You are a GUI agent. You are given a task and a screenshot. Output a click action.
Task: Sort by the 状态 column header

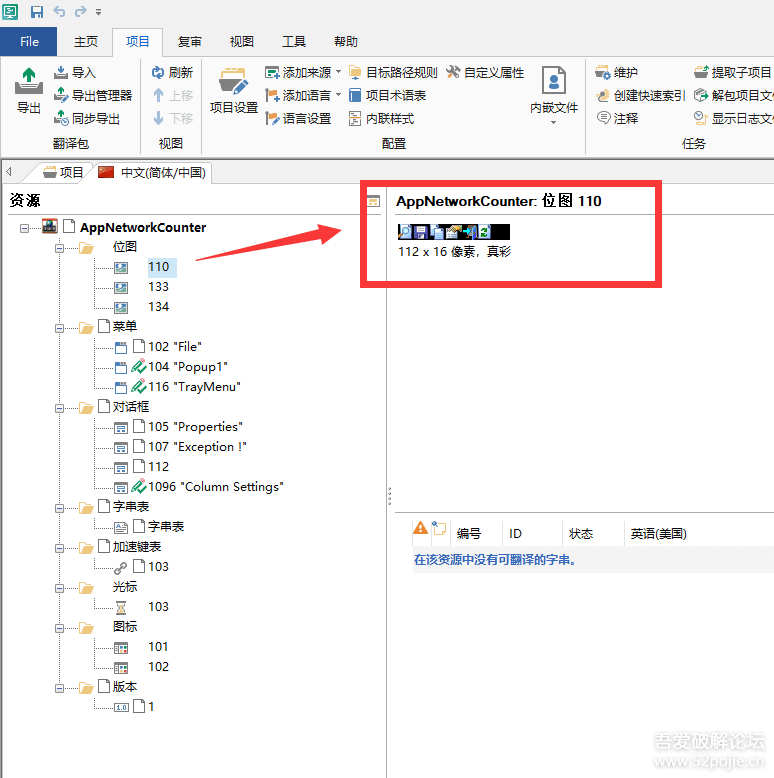[581, 534]
